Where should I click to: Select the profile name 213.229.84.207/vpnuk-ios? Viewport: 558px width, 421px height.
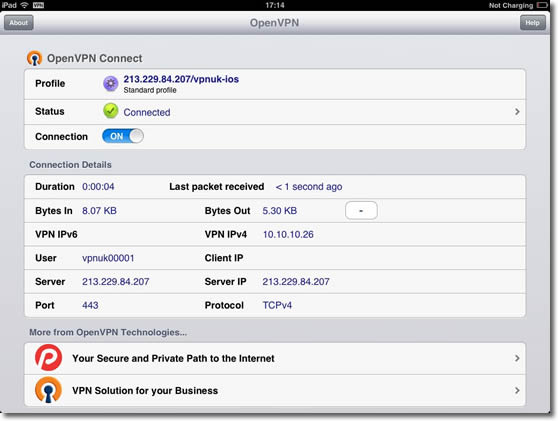[x=181, y=79]
